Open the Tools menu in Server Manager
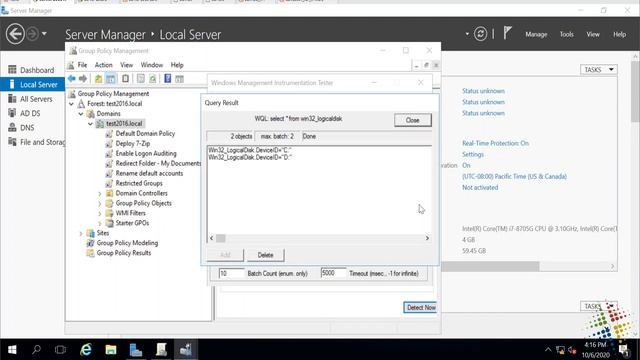This screenshot has width=640, height=360. (x=567, y=34)
